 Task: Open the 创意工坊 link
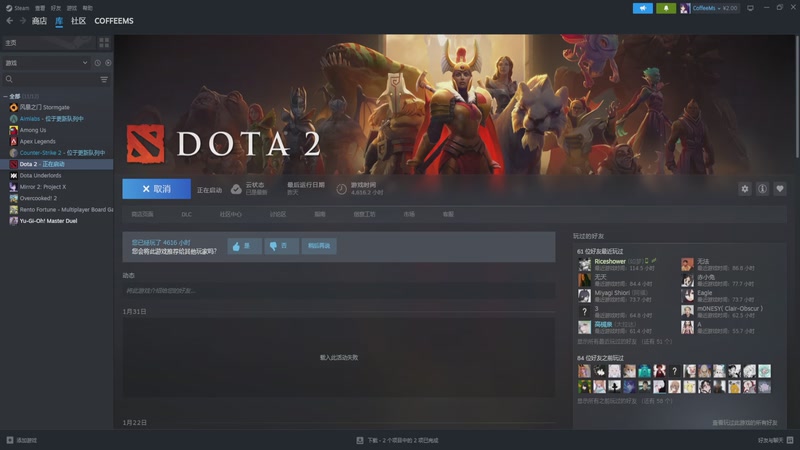(364, 214)
